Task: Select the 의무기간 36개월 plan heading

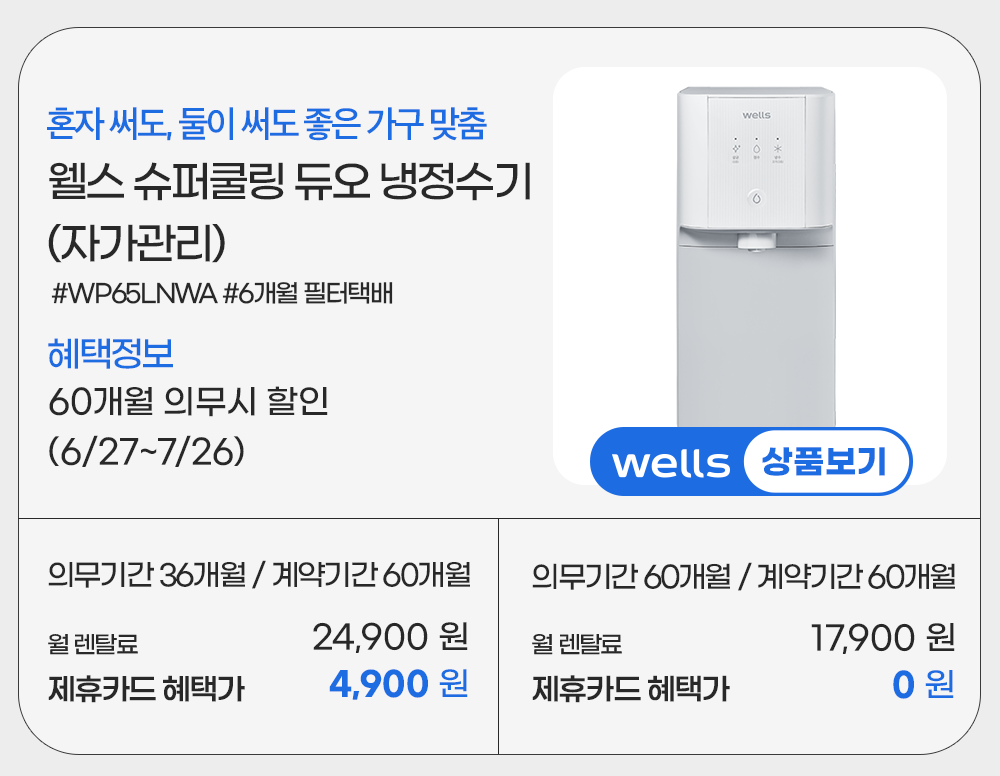Action: tap(259, 576)
